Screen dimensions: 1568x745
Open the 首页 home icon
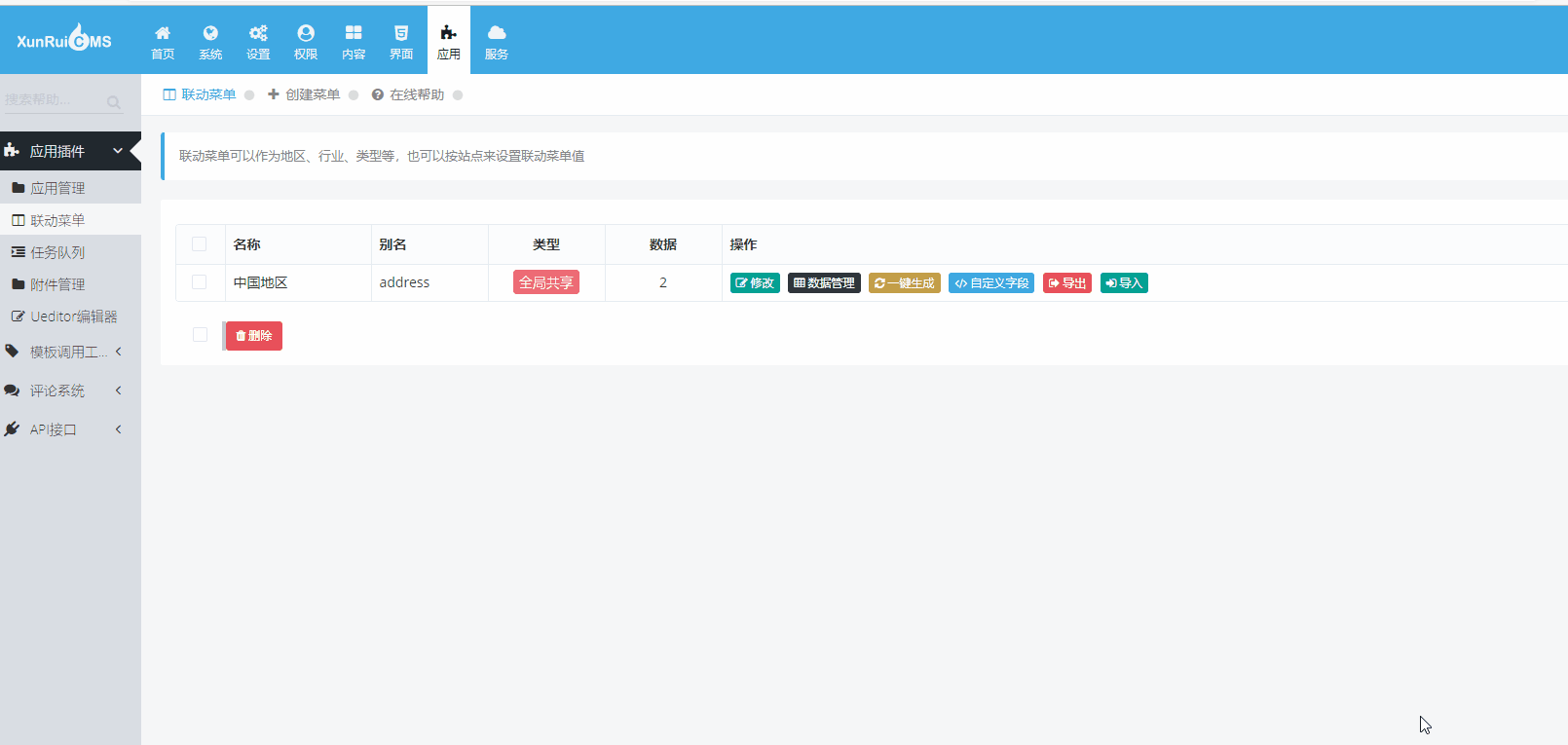[163, 33]
